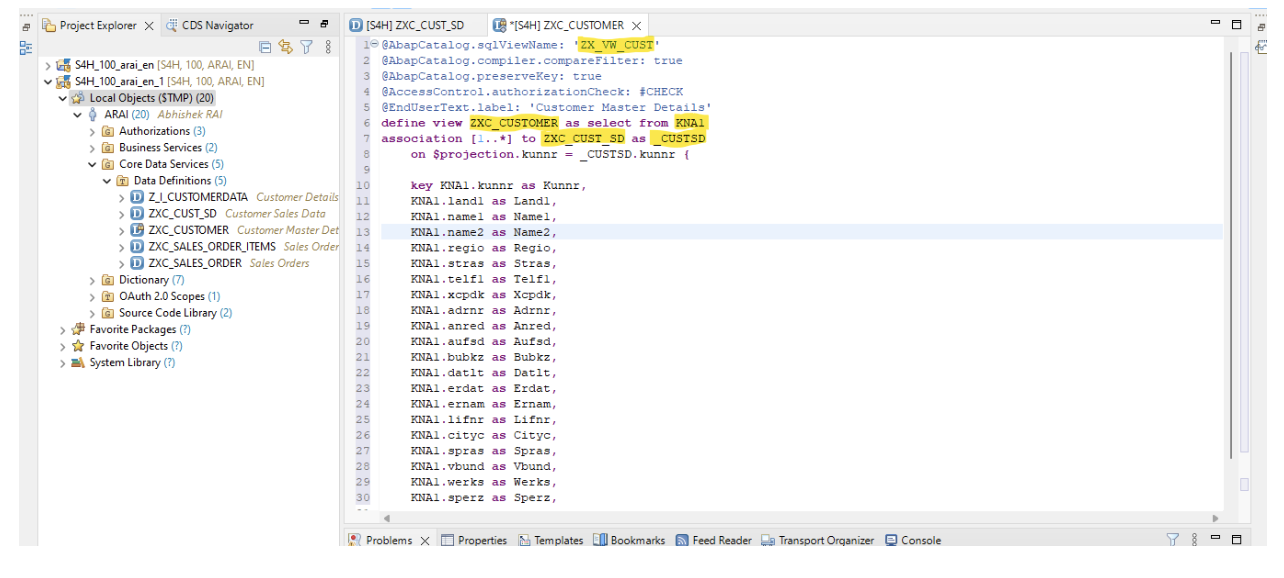
Task: Open the Bookmarks view tab
Action: [x=629, y=540]
